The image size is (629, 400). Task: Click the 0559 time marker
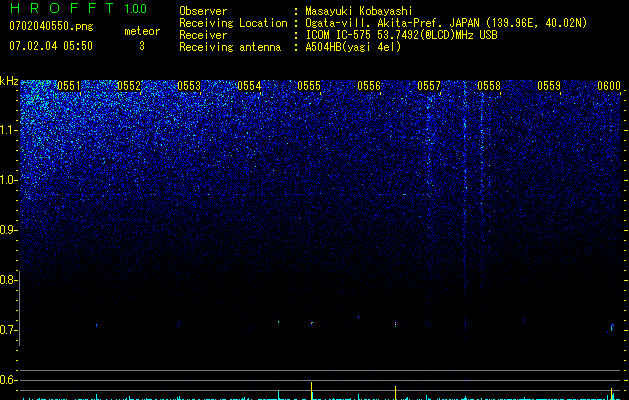coord(549,86)
